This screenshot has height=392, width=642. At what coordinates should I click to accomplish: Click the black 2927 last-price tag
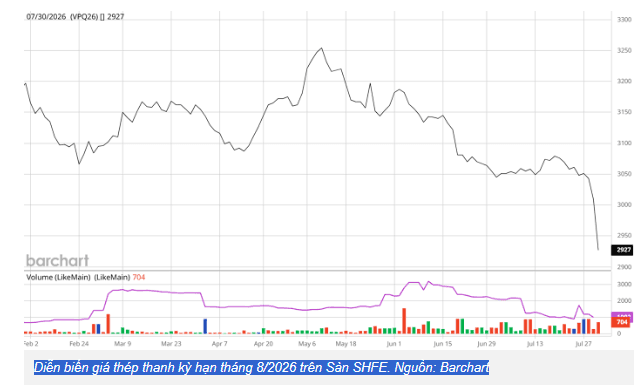point(622,250)
